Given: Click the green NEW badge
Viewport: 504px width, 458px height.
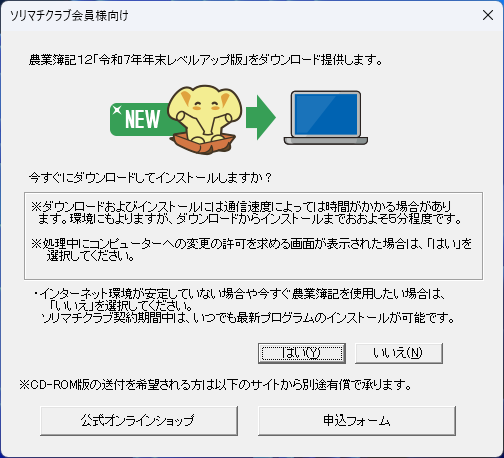Looking at the screenshot, I should (x=142, y=119).
